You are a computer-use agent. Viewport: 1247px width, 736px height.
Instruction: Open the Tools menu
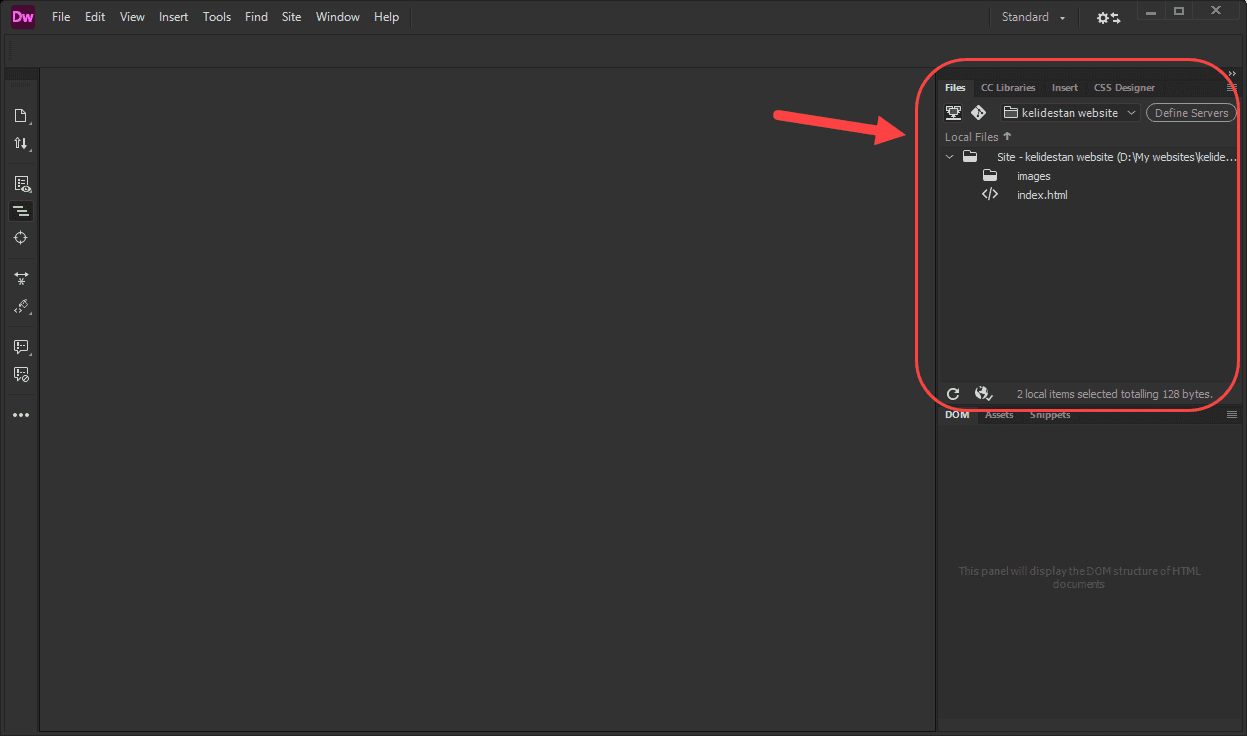217,17
